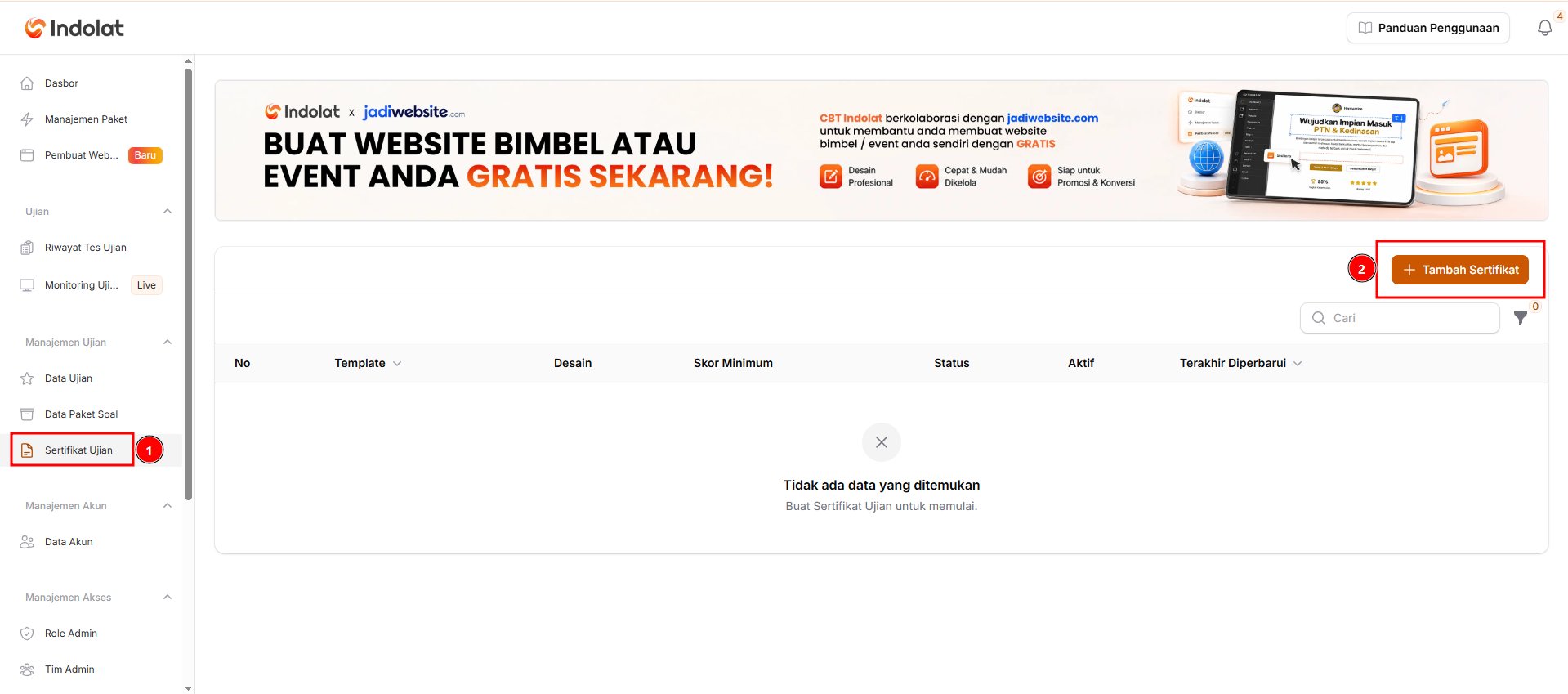Screen dimensions: 1568x694
Task: Click the Indolat logo icon
Action: coord(34,28)
